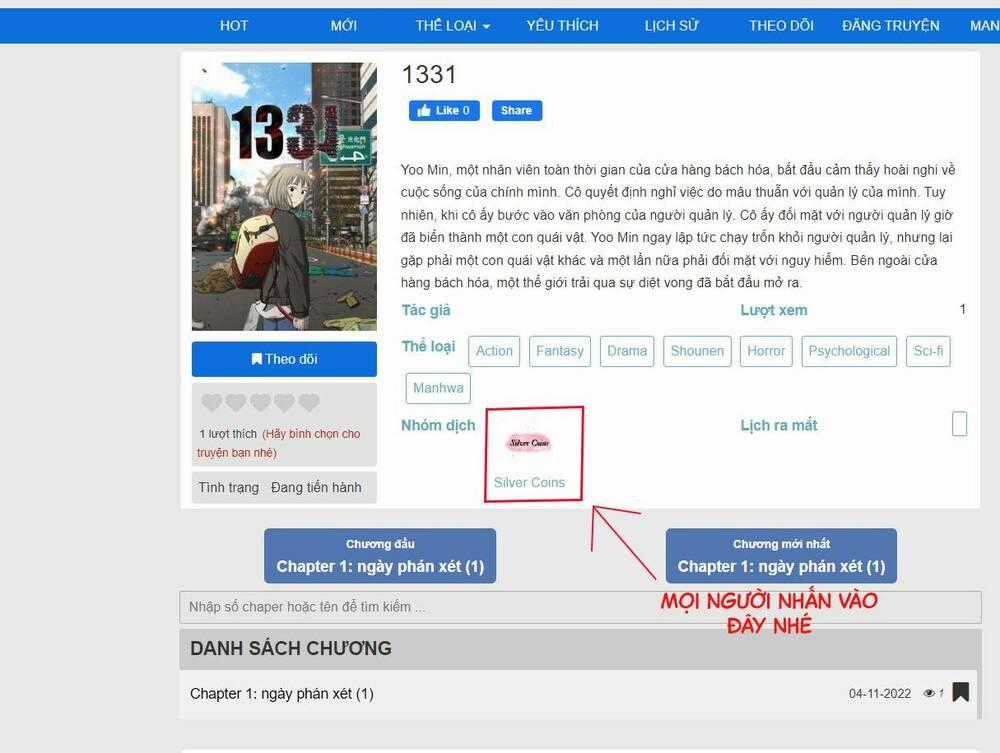Toggle Theo dõi follow button
The image size is (1000, 753).
click(284, 359)
